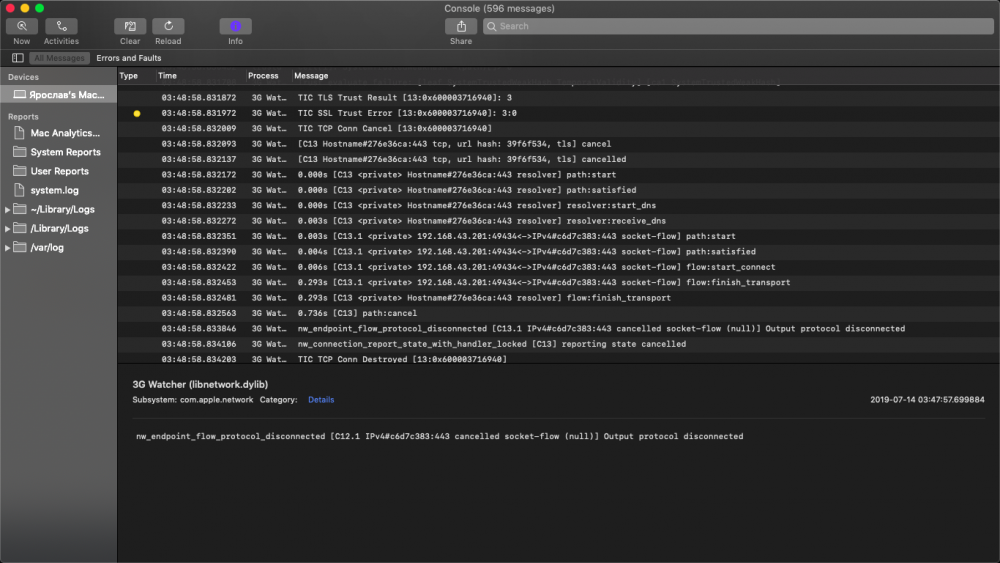Viewport: 1000px width, 563px height.
Task: Open the Activities view icon
Action: pos(61,27)
